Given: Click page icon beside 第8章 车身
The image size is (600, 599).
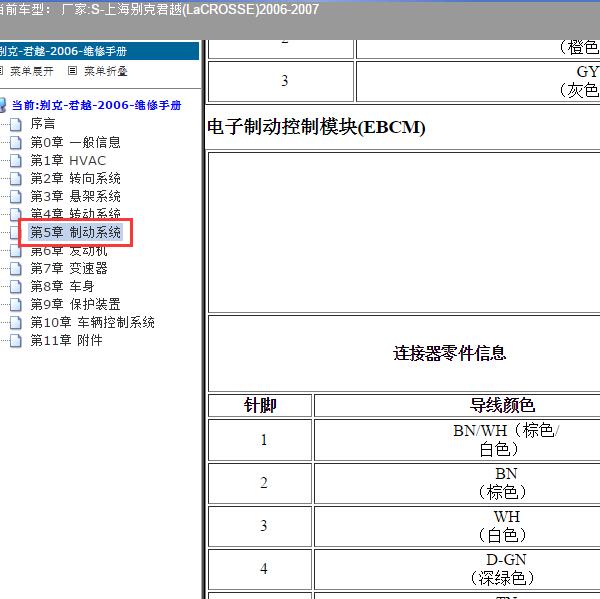Looking at the screenshot, I should click(16, 286).
